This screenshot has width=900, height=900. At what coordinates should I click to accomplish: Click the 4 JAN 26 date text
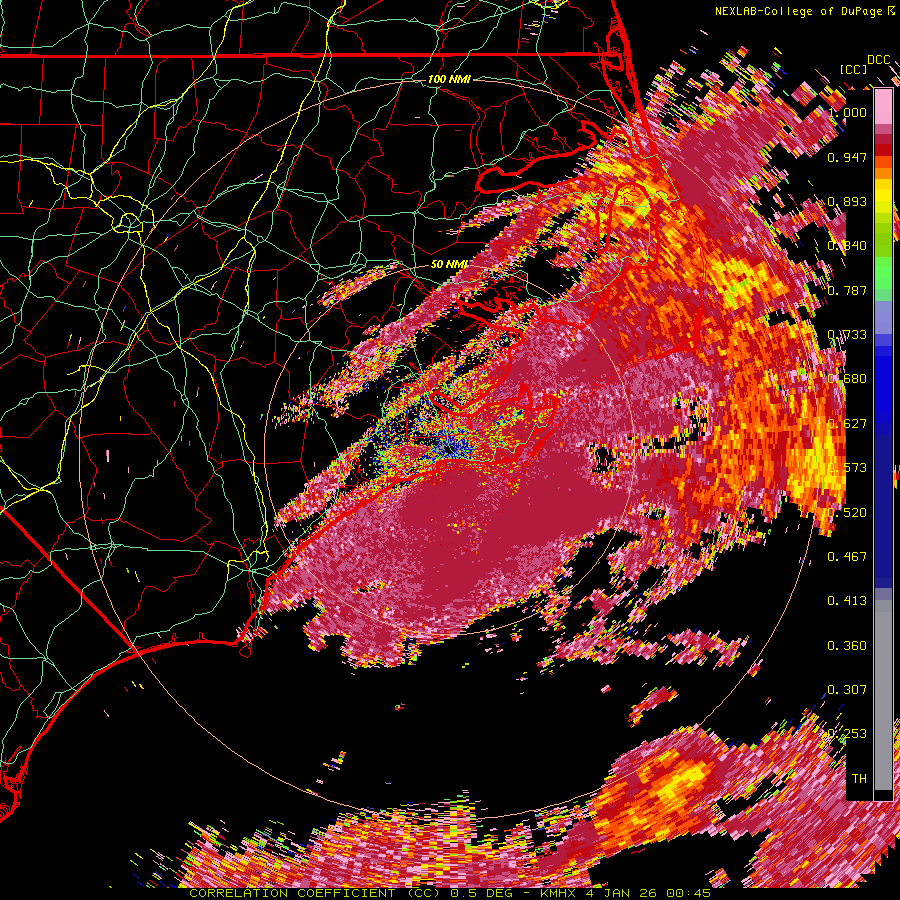click(x=621, y=893)
